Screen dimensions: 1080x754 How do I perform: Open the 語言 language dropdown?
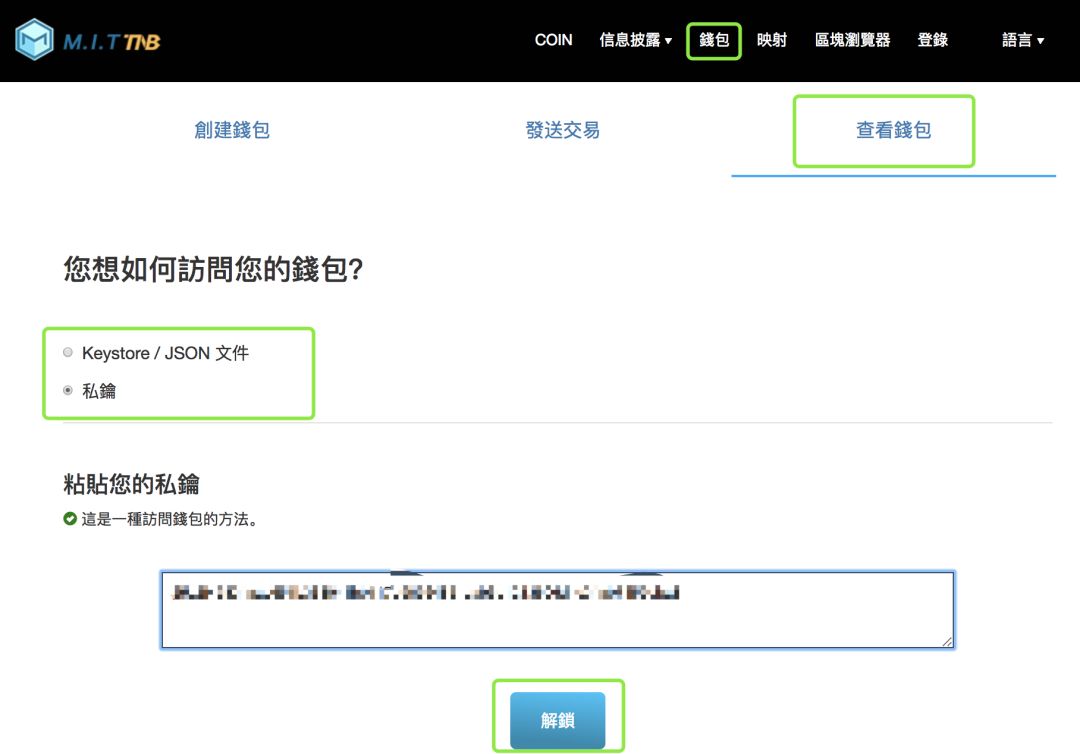click(x=1020, y=40)
